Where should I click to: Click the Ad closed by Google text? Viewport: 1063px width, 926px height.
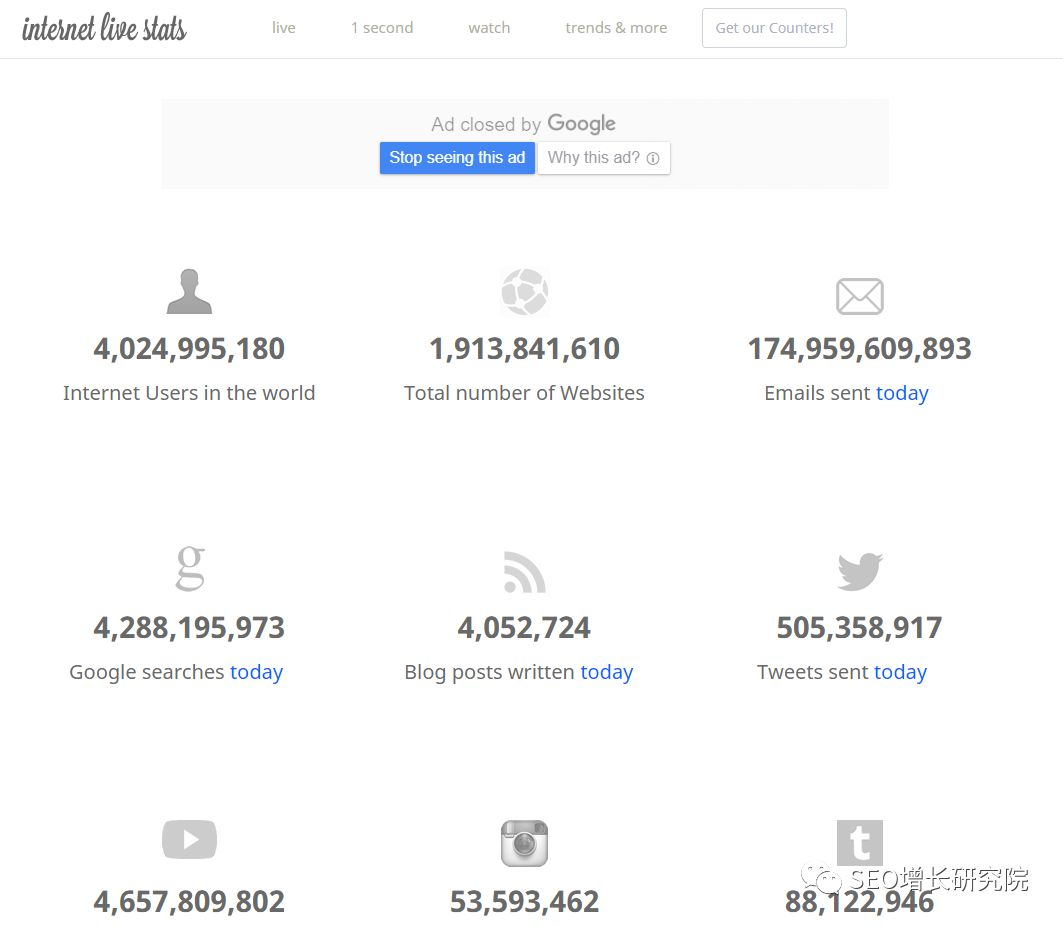(523, 124)
